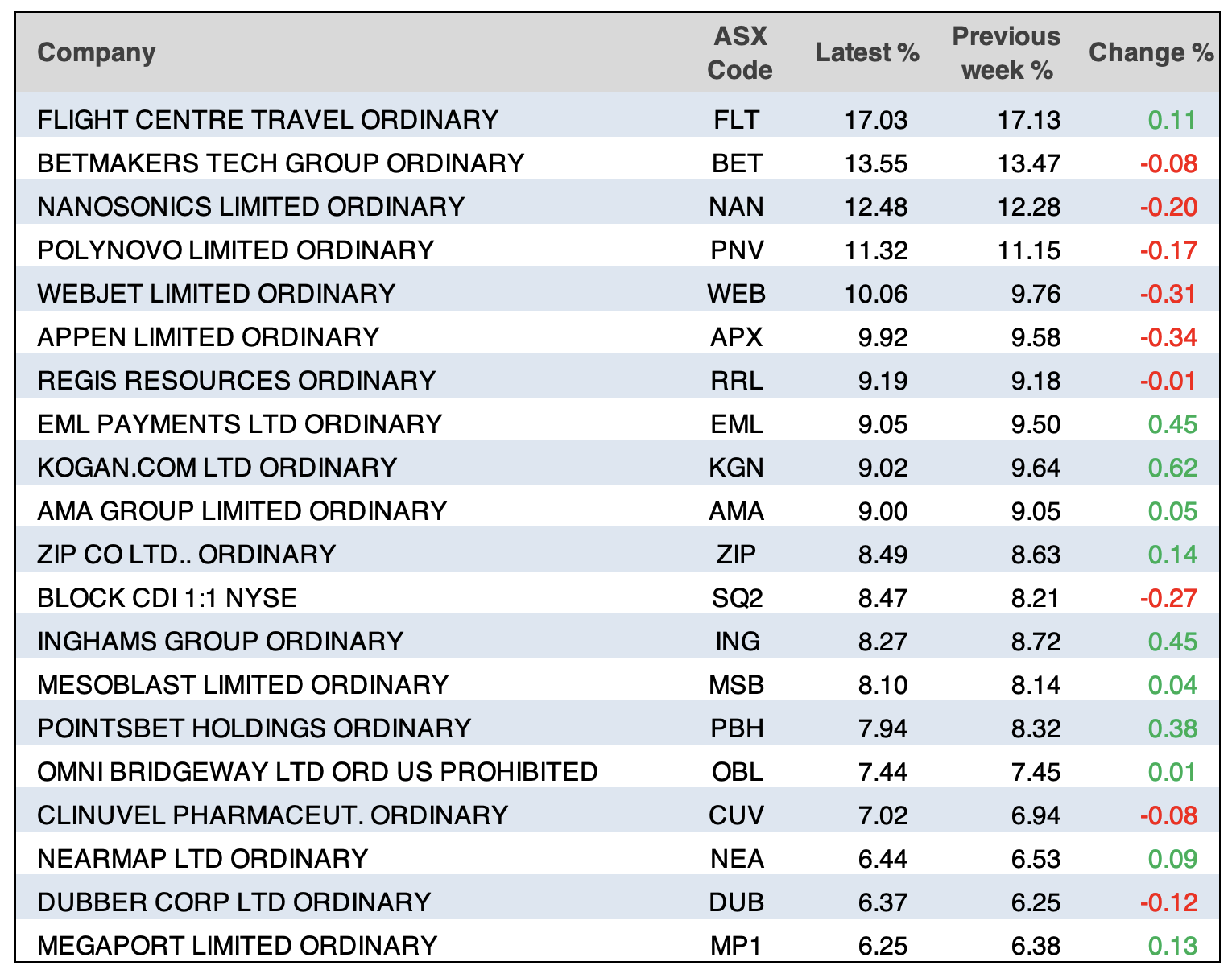Viewport: 1232px width, 974px height.
Task: Click MEGAPORT's change value 0.13
Action: (x=1172, y=946)
